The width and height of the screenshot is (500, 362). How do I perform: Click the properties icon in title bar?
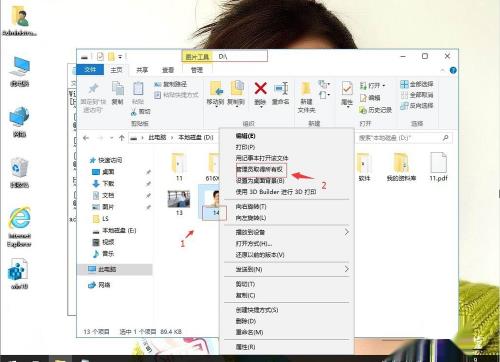(x=100, y=57)
